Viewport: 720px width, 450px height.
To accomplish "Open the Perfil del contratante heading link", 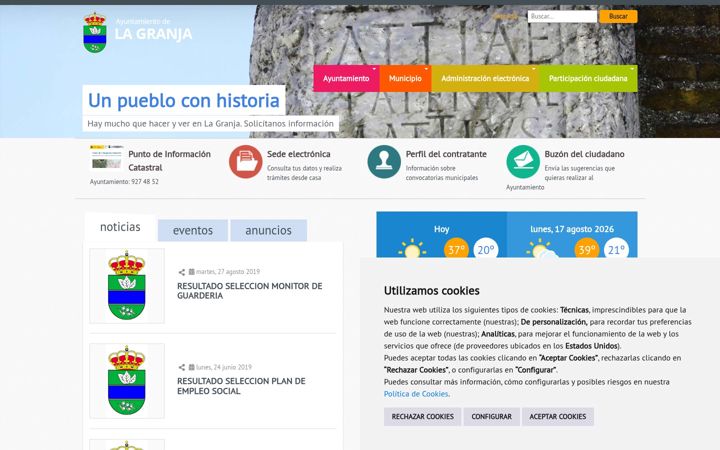I will [x=446, y=154].
